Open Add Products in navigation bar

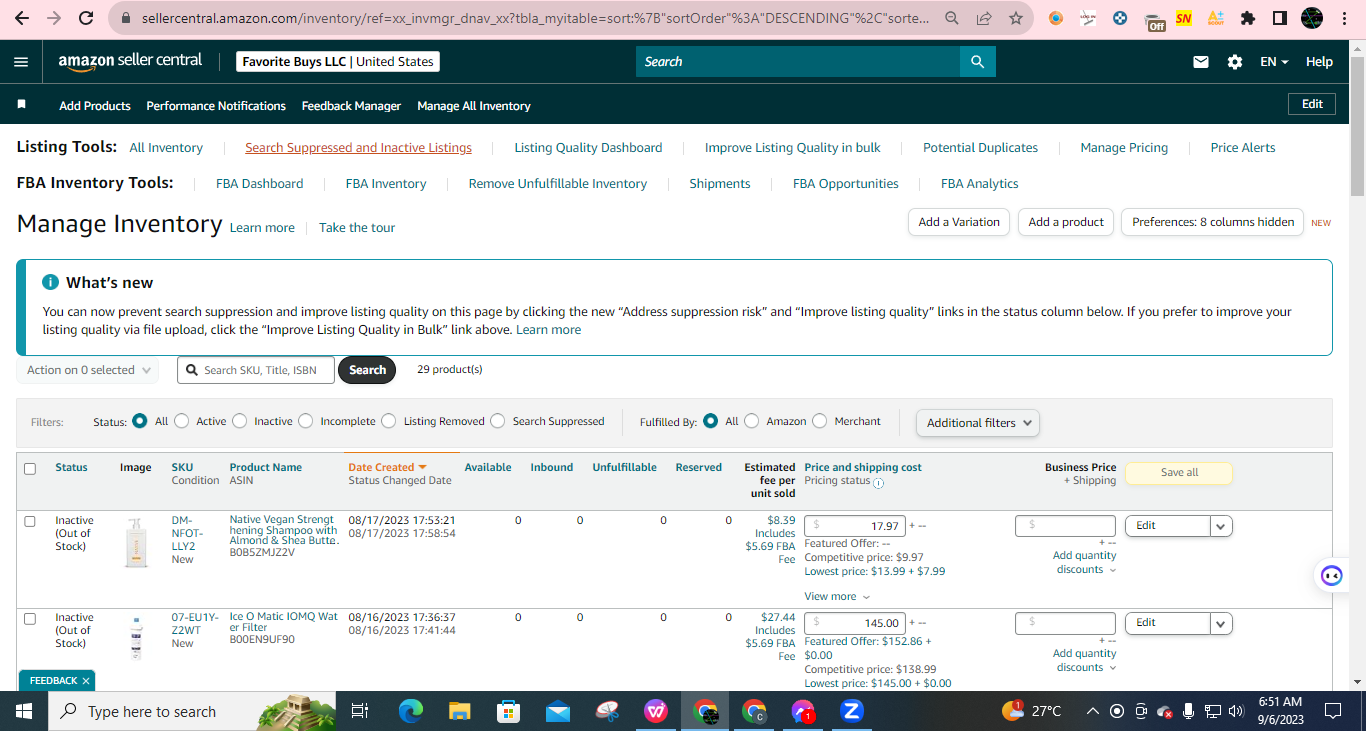95,106
